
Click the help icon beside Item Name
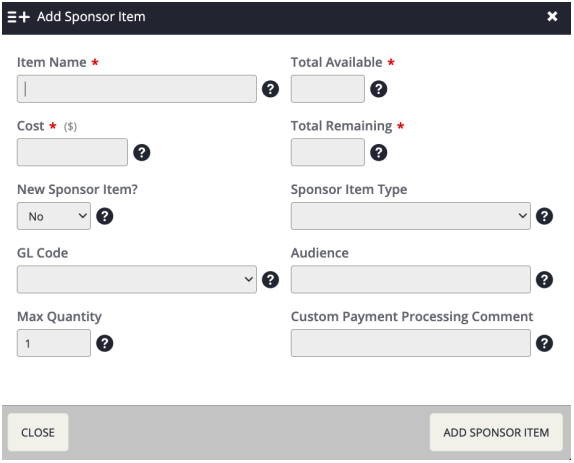point(271,89)
